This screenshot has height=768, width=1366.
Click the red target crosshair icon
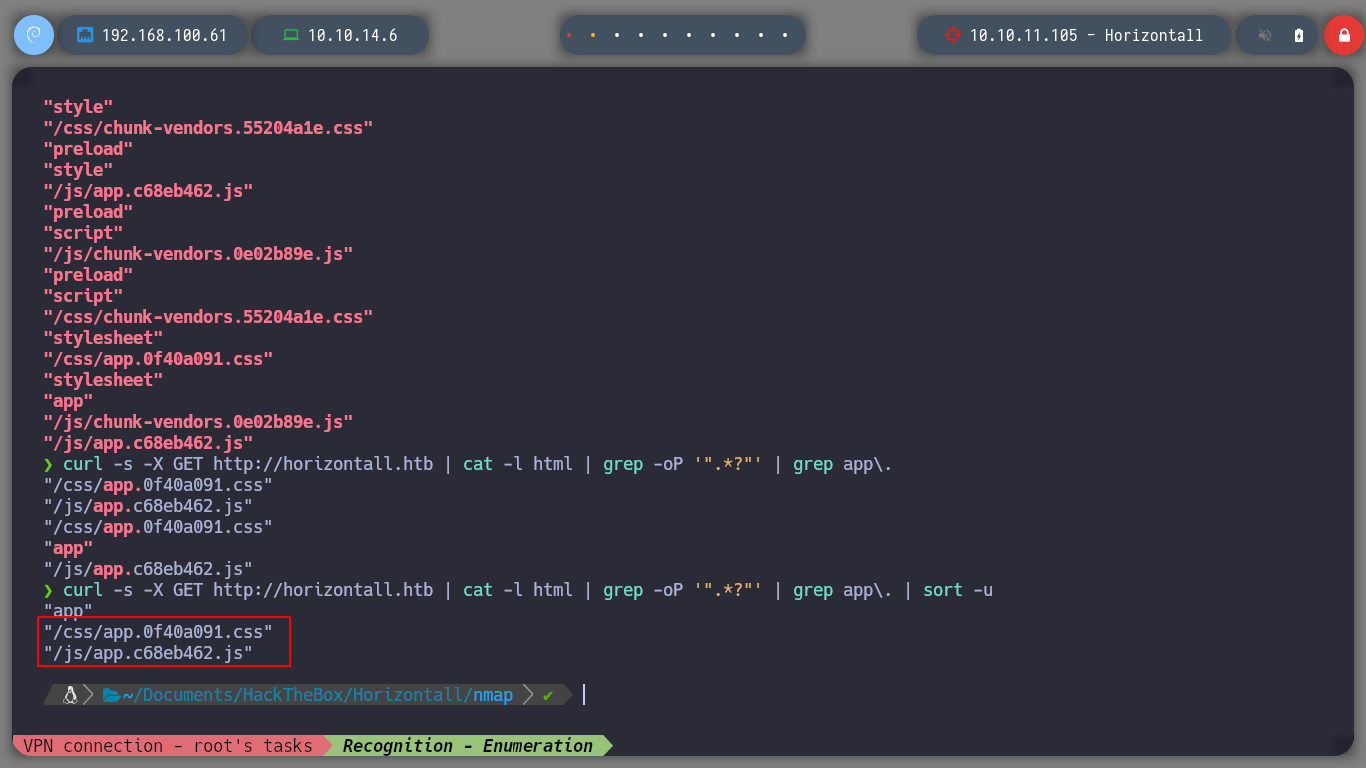pyautogui.click(x=952, y=35)
